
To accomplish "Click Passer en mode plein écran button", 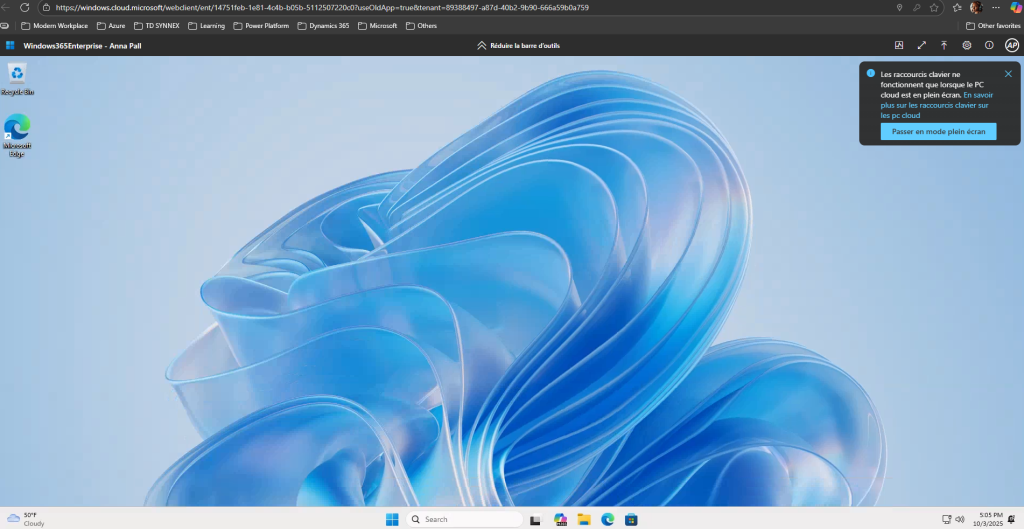I will (938, 132).
